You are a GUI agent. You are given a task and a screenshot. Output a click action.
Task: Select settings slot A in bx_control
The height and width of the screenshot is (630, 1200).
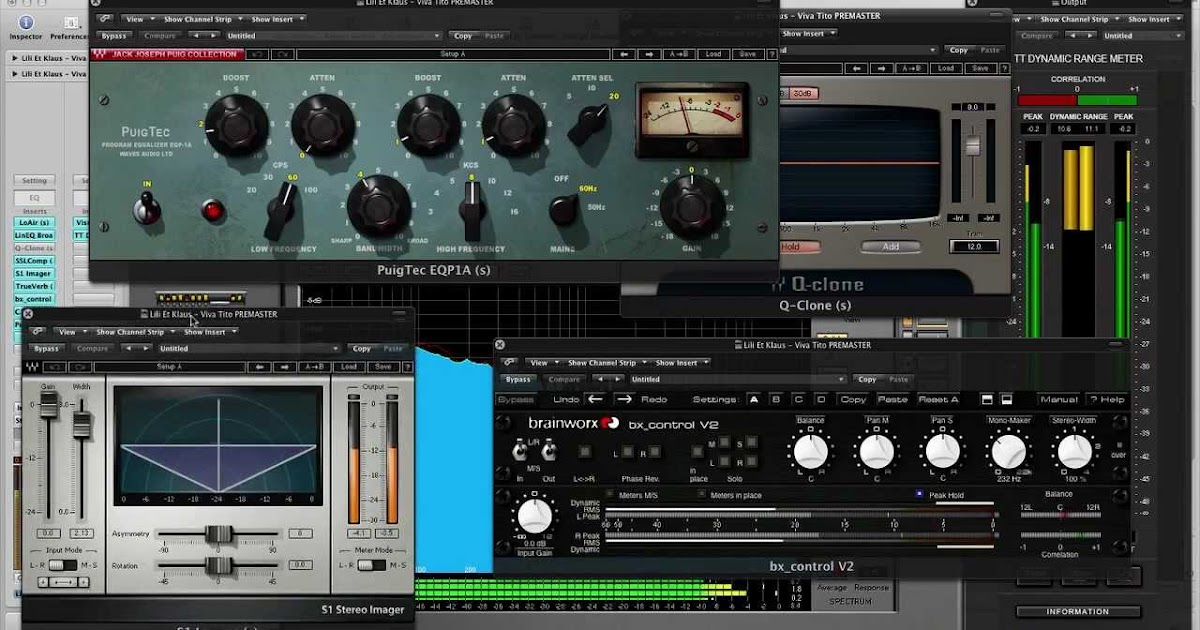click(754, 399)
